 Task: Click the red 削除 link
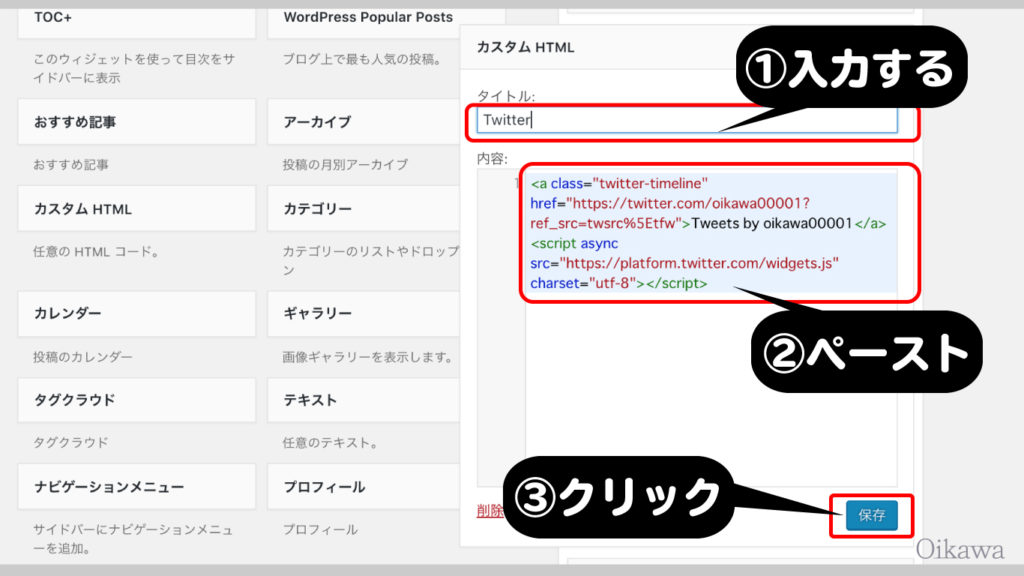490,511
